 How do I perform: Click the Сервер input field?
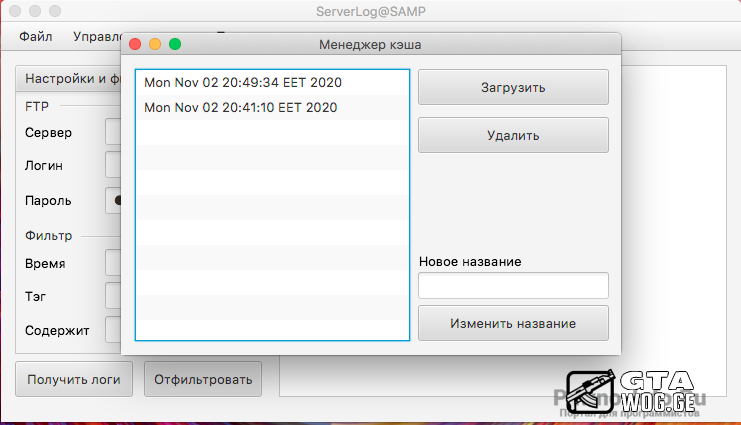(x=112, y=133)
